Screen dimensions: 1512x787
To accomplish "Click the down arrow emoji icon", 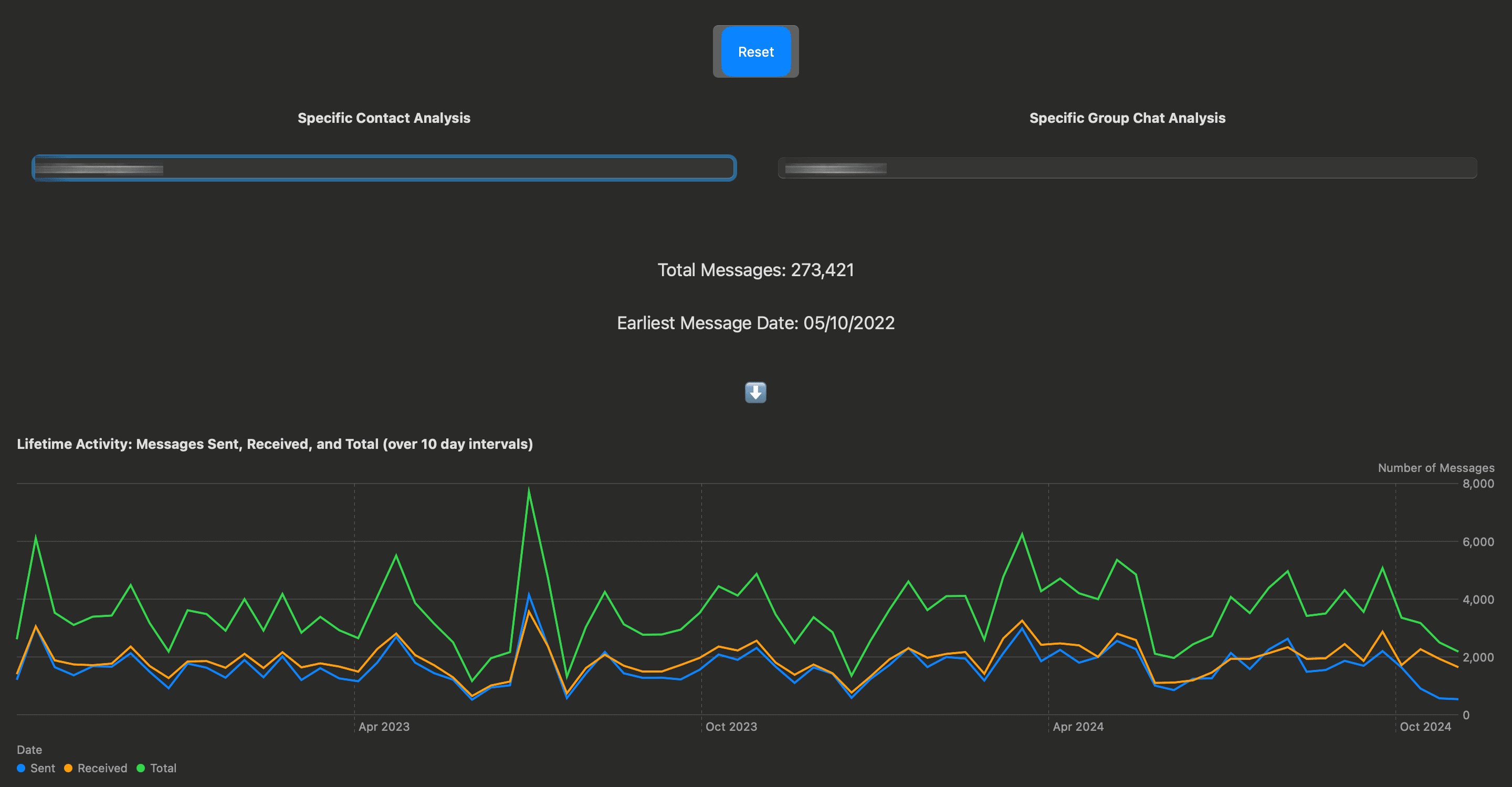I will tap(755, 392).
